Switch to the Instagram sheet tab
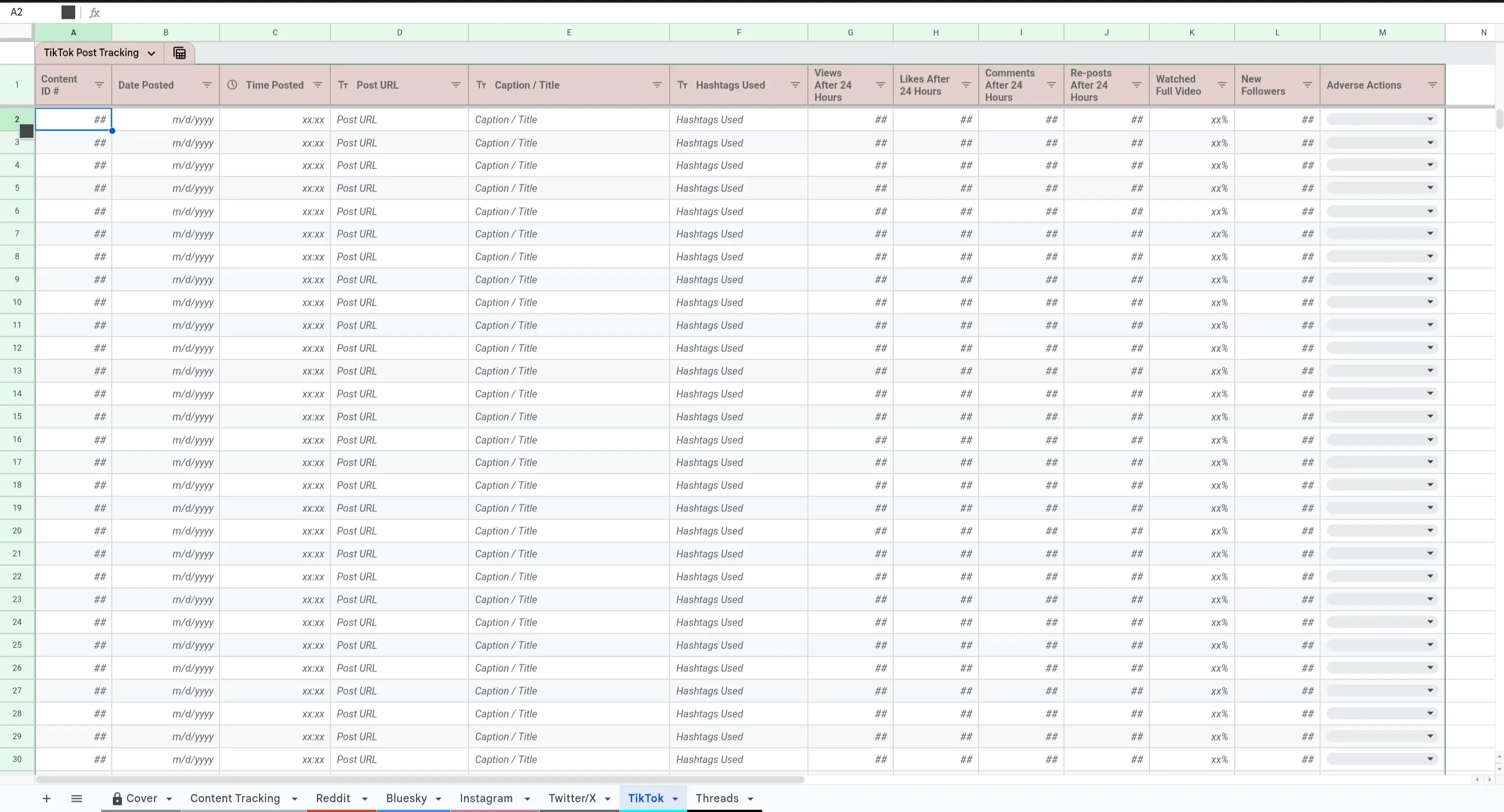 (486, 799)
